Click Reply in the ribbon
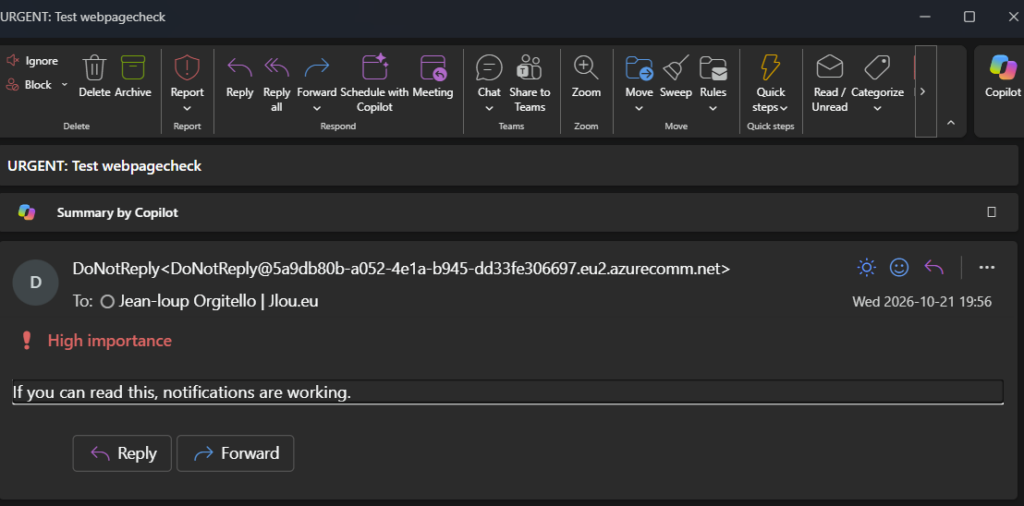 tap(240, 76)
